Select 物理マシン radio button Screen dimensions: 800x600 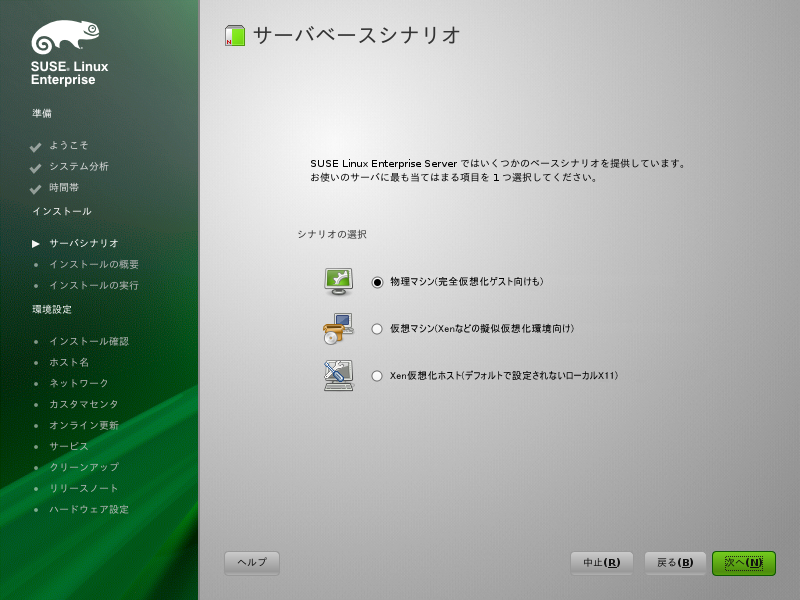tap(377, 282)
